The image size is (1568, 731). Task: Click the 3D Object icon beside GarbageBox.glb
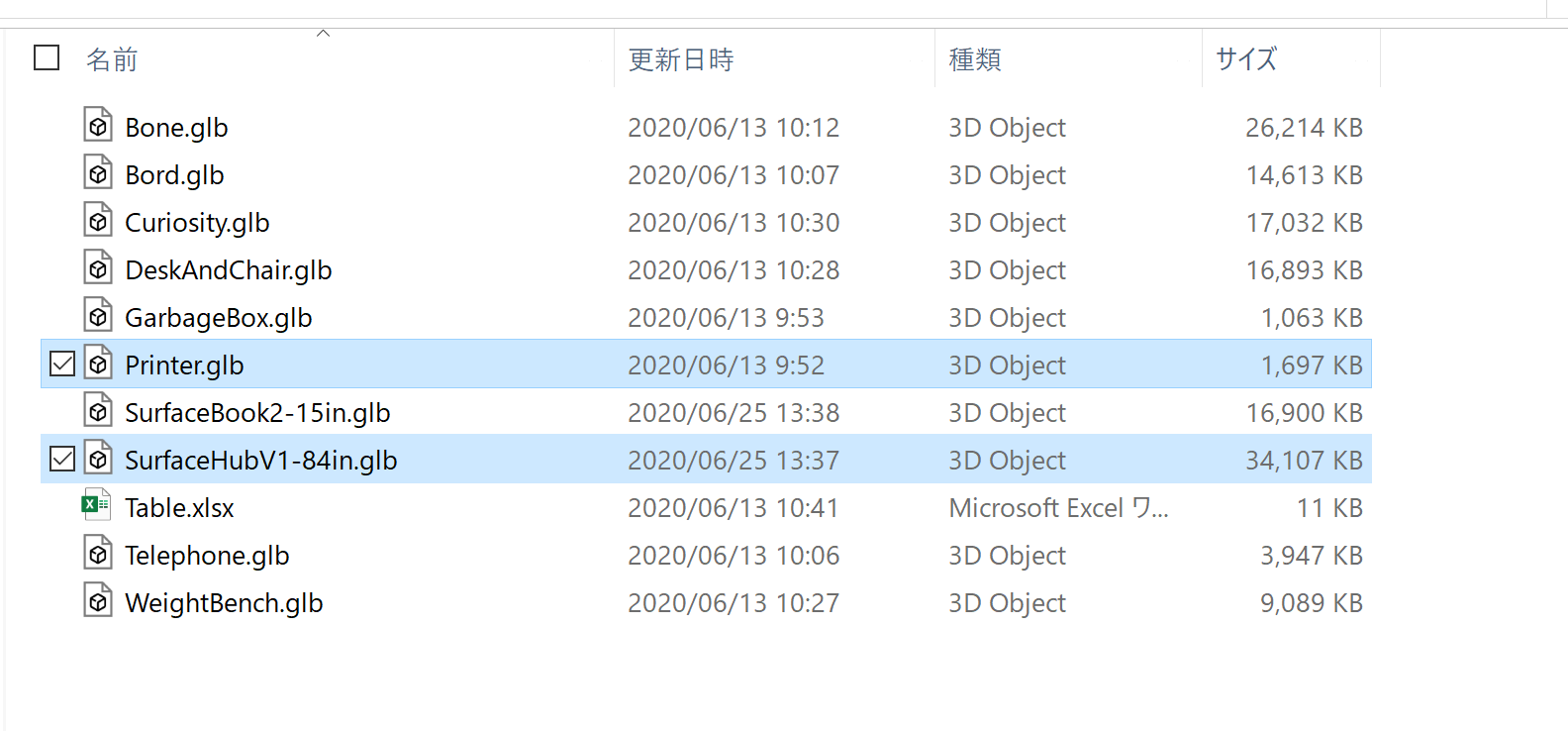click(98, 316)
